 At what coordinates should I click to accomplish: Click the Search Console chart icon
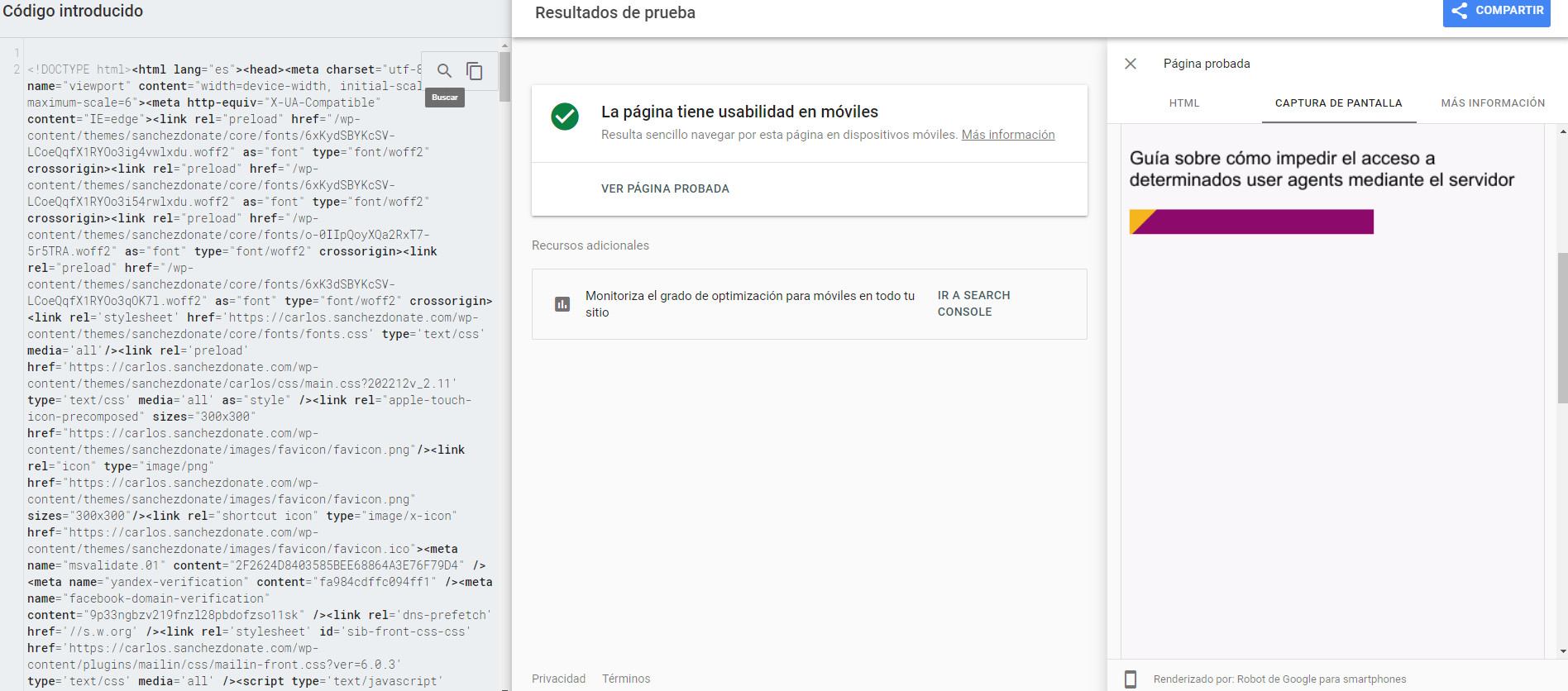pos(562,304)
